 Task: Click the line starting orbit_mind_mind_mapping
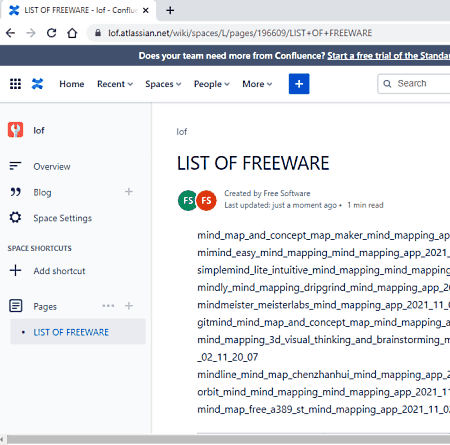coord(323,392)
